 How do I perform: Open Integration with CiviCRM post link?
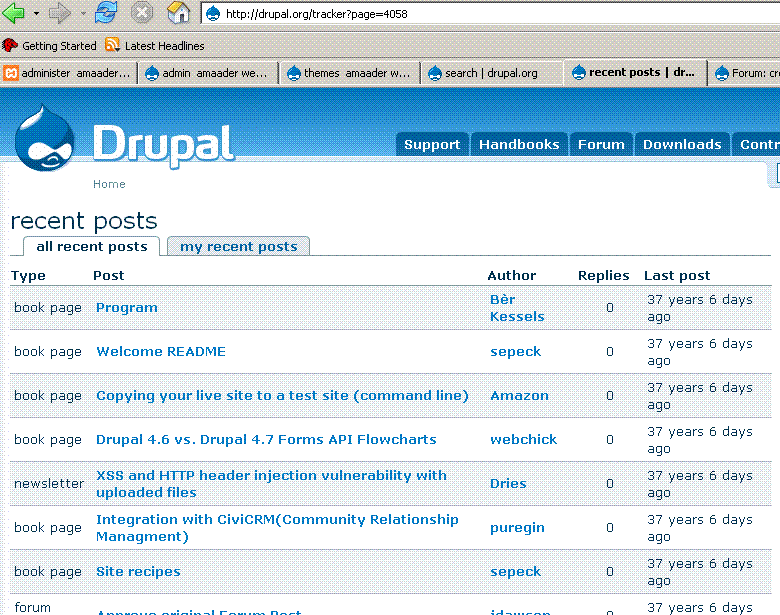(277, 528)
